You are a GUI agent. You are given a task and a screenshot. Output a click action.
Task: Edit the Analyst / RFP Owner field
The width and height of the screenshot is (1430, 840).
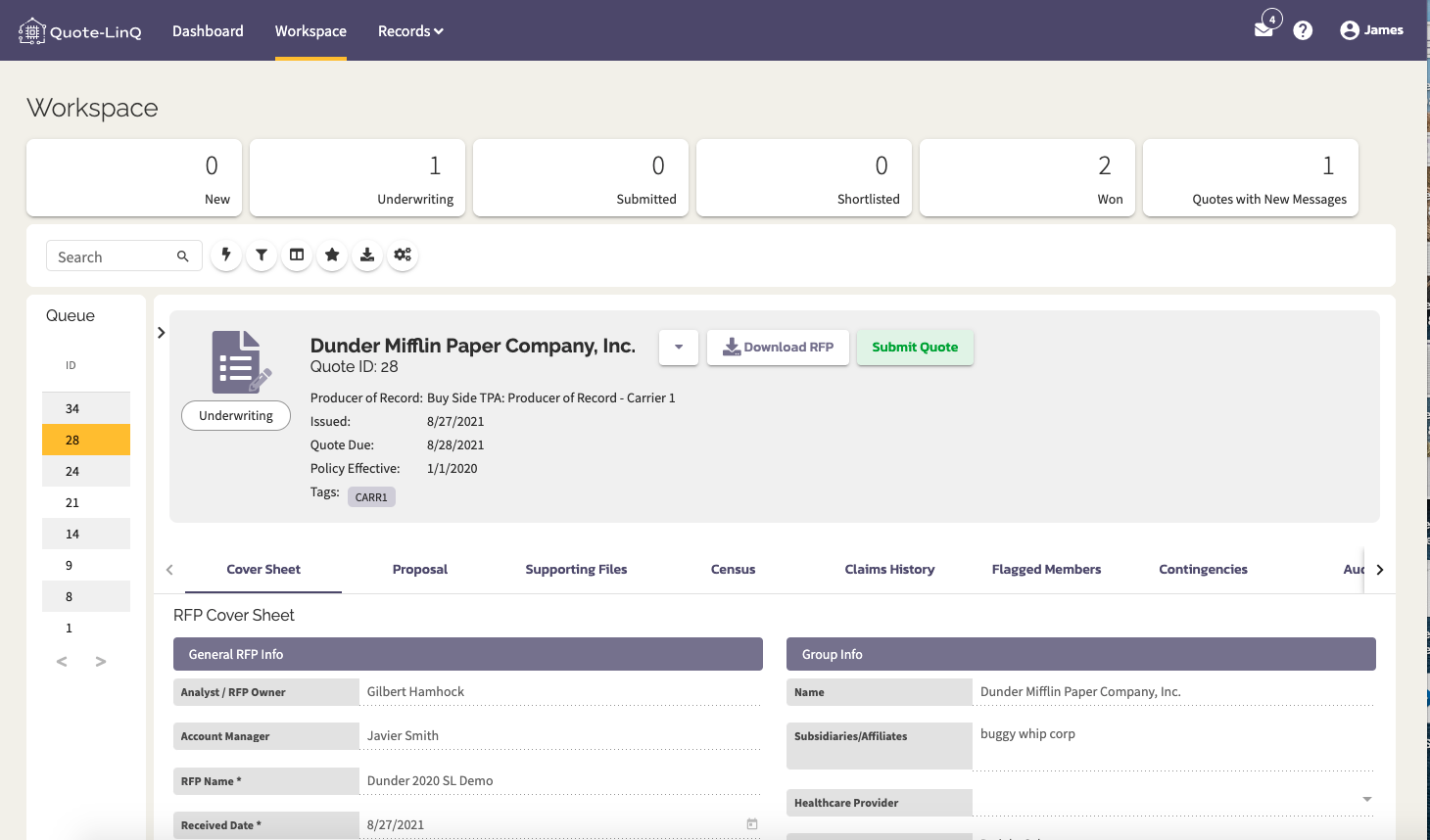click(x=560, y=691)
